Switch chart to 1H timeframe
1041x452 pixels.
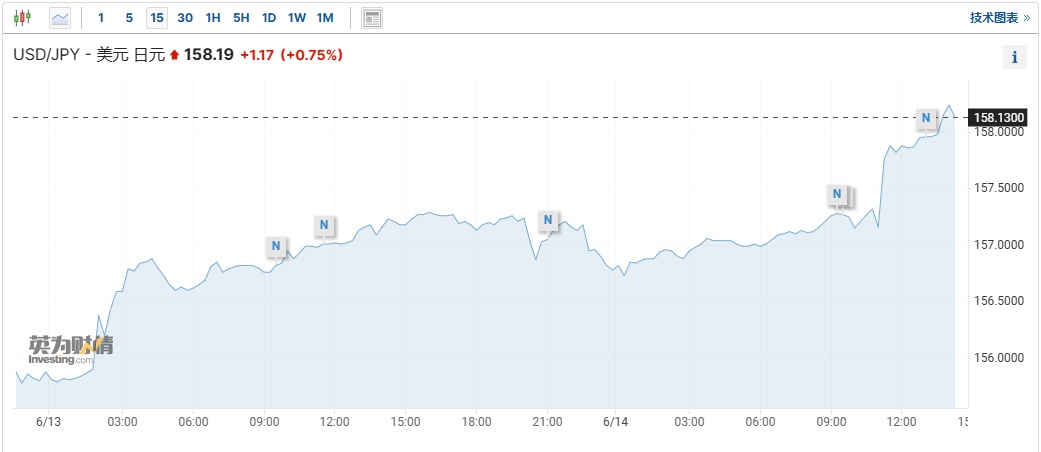[213, 18]
